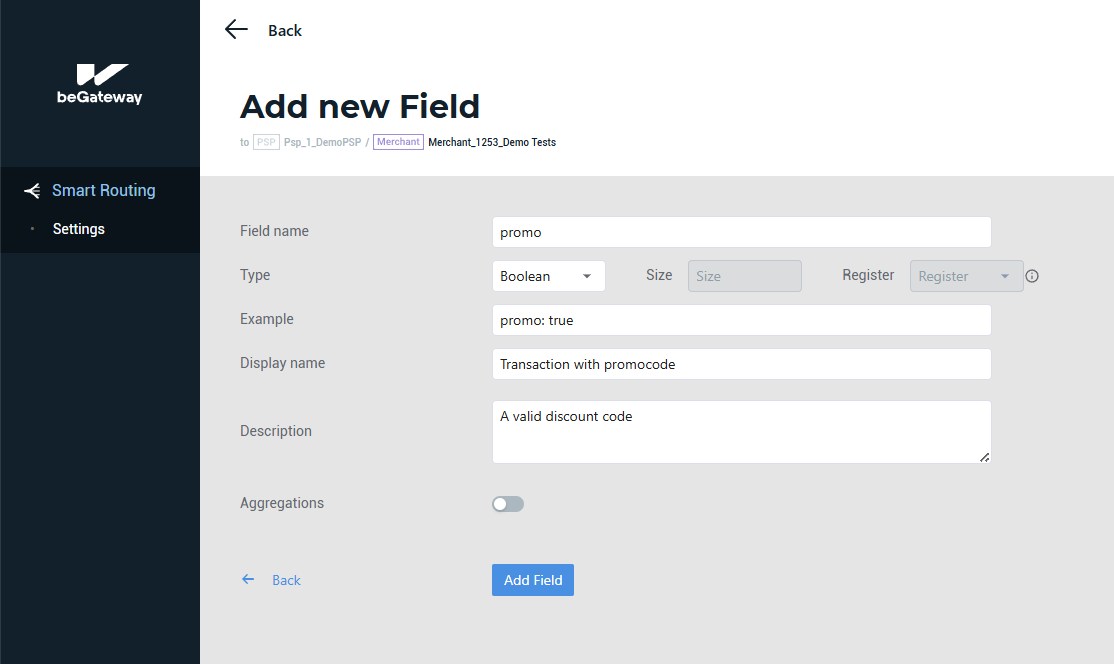Click the Psp_1_DemoPSP breadcrumb link
The width and height of the screenshot is (1114, 664).
point(321,142)
